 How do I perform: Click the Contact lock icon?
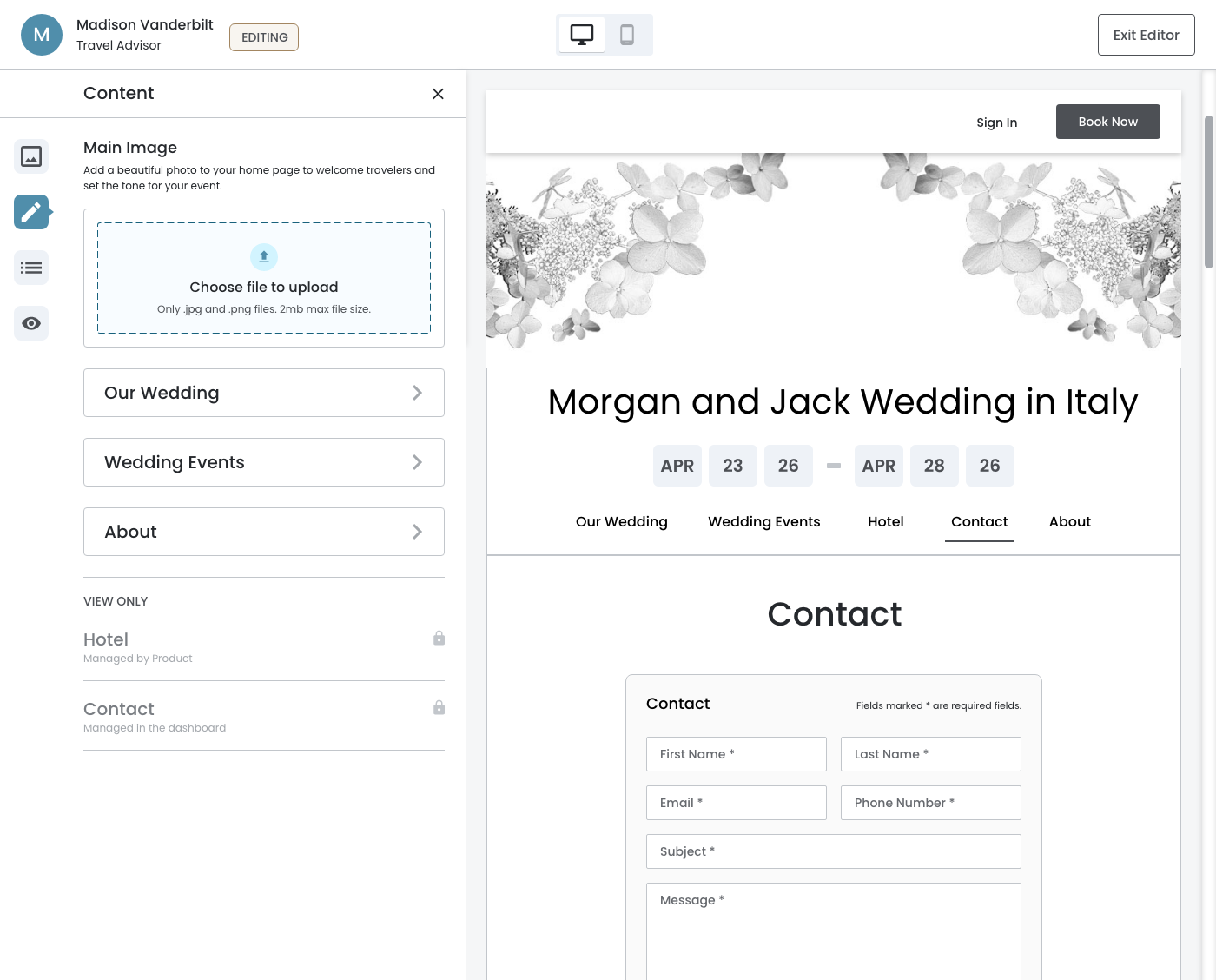[x=439, y=708]
